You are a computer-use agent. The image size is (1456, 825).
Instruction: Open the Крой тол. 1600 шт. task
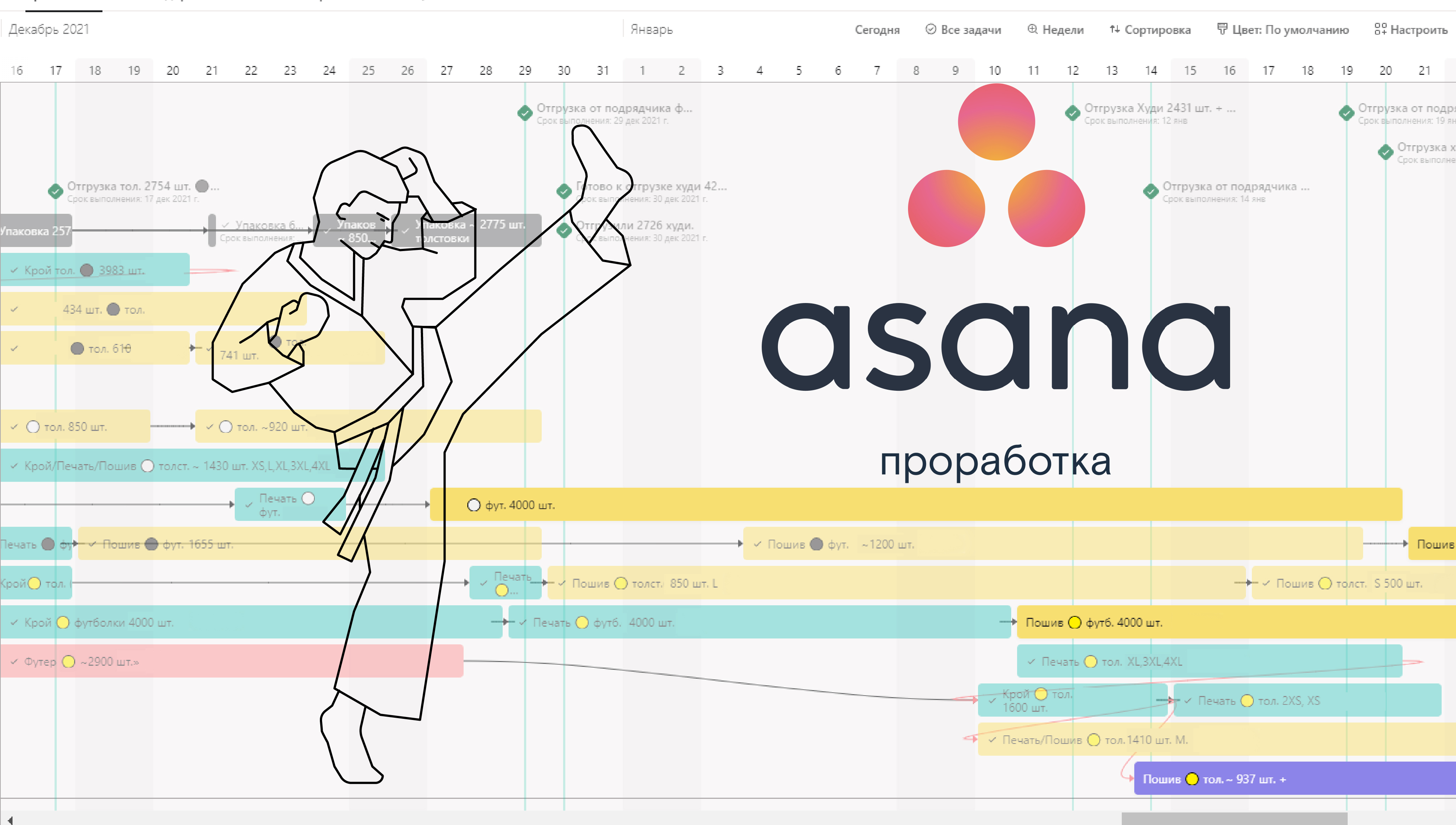[1072, 700]
